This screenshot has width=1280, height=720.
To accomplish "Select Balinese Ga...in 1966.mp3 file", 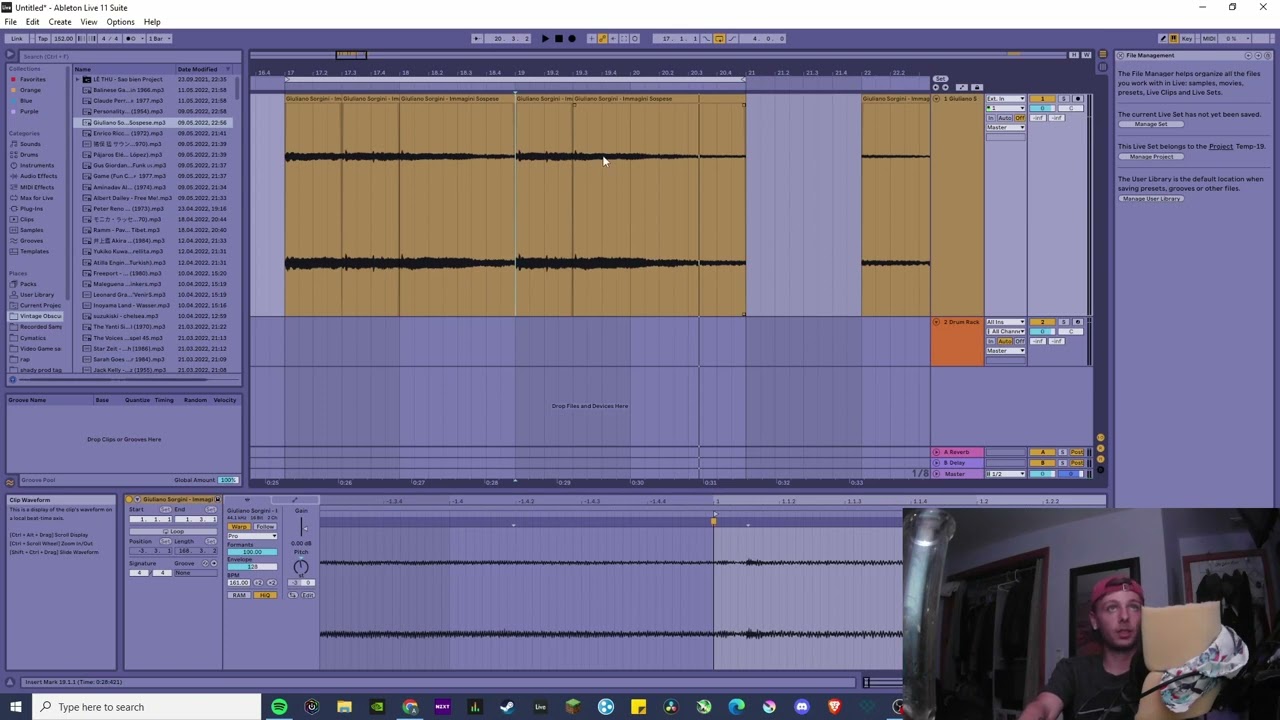I will 128,90.
